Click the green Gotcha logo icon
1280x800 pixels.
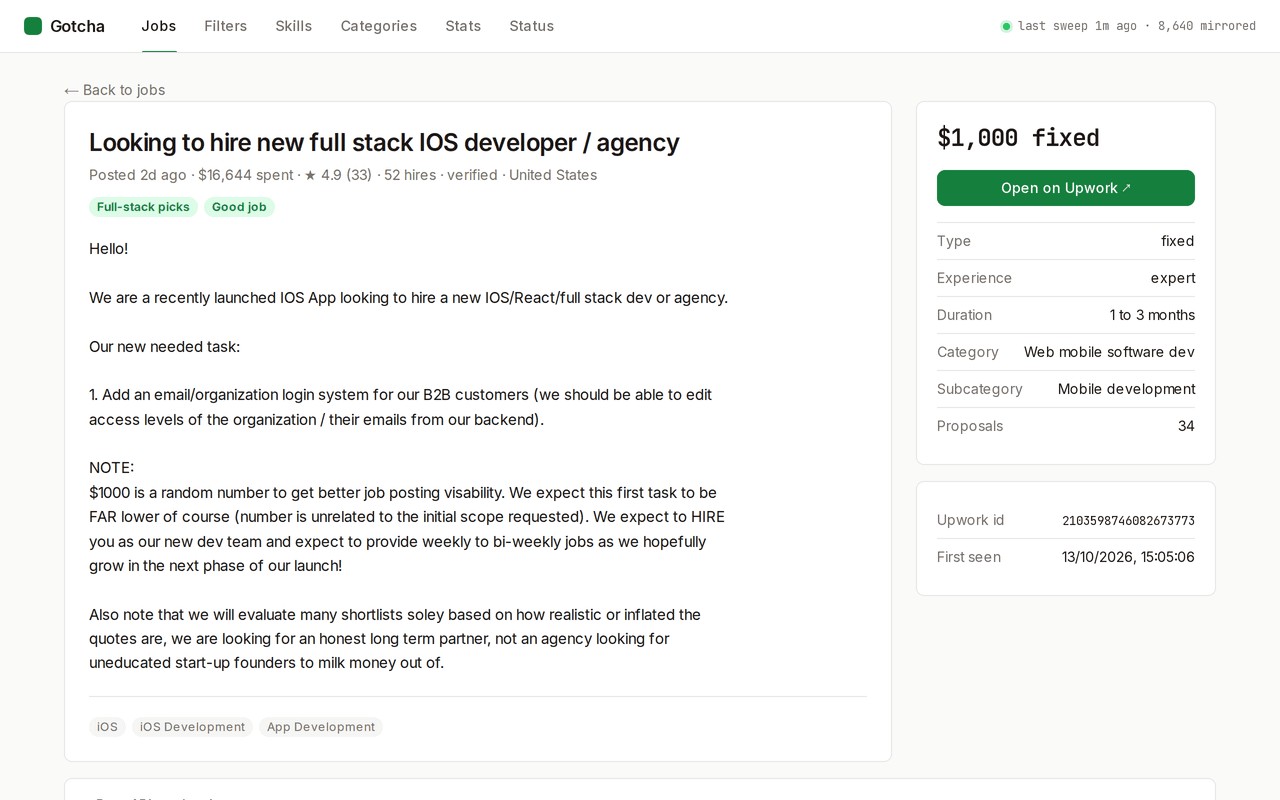(x=33, y=26)
